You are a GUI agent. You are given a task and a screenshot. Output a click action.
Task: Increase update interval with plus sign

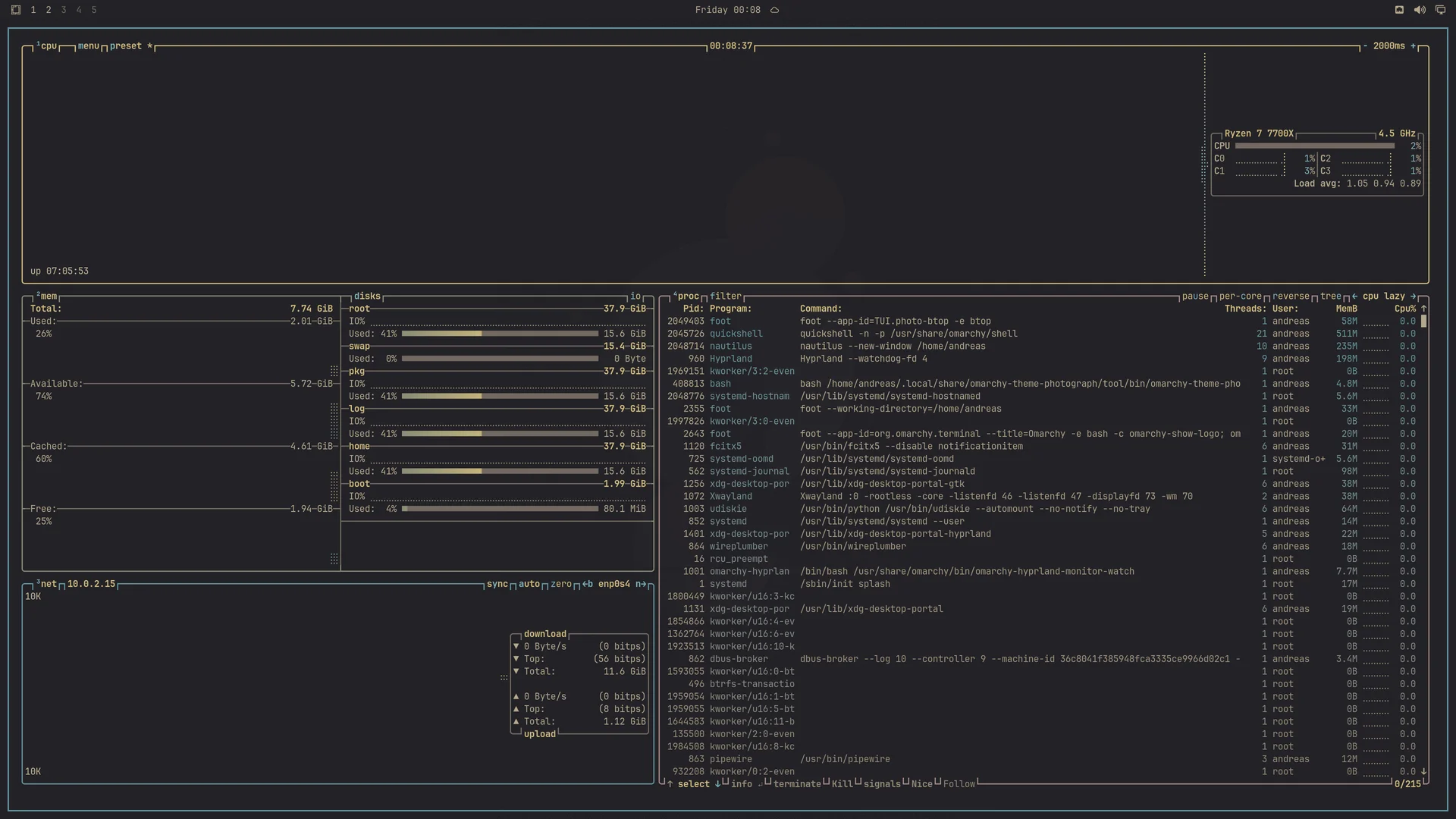(1413, 46)
